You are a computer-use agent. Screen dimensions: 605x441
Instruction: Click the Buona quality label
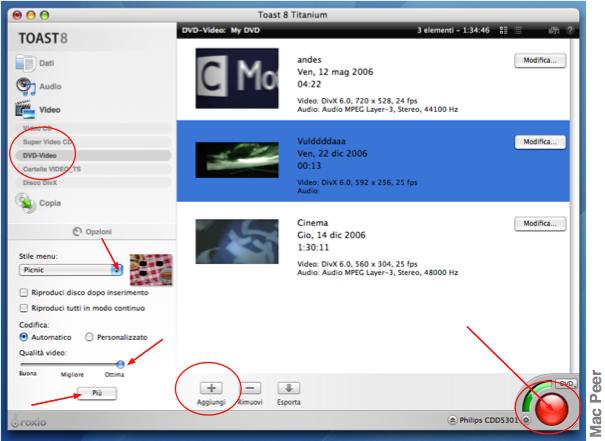click(x=28, y=374)
